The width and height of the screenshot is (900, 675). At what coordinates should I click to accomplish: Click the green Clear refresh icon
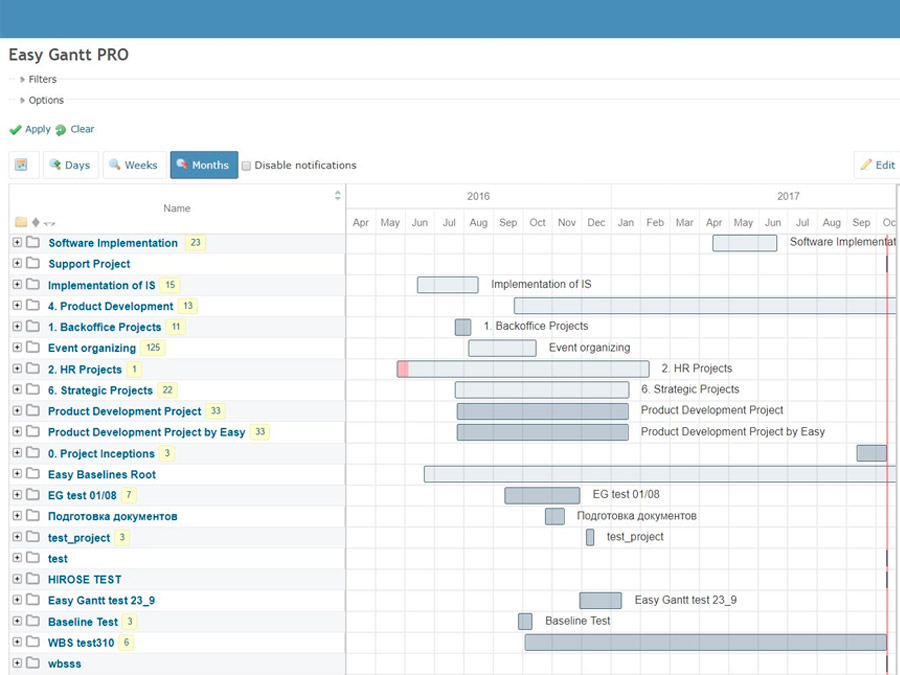click(60, 130)
